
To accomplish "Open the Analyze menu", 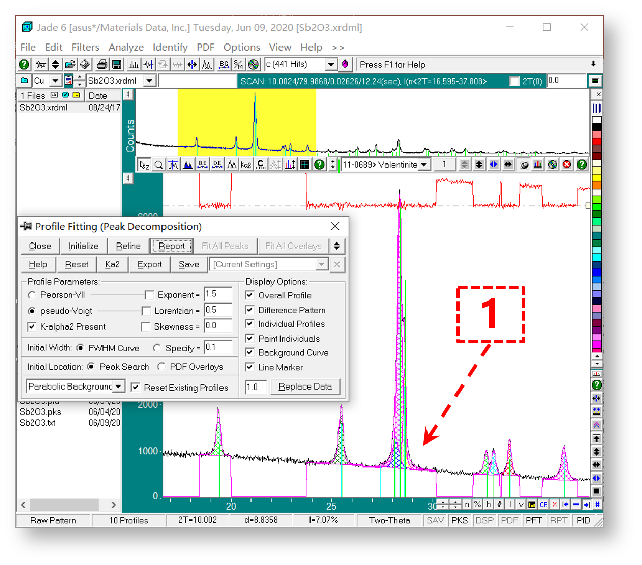I will click(x=126, y=47).
